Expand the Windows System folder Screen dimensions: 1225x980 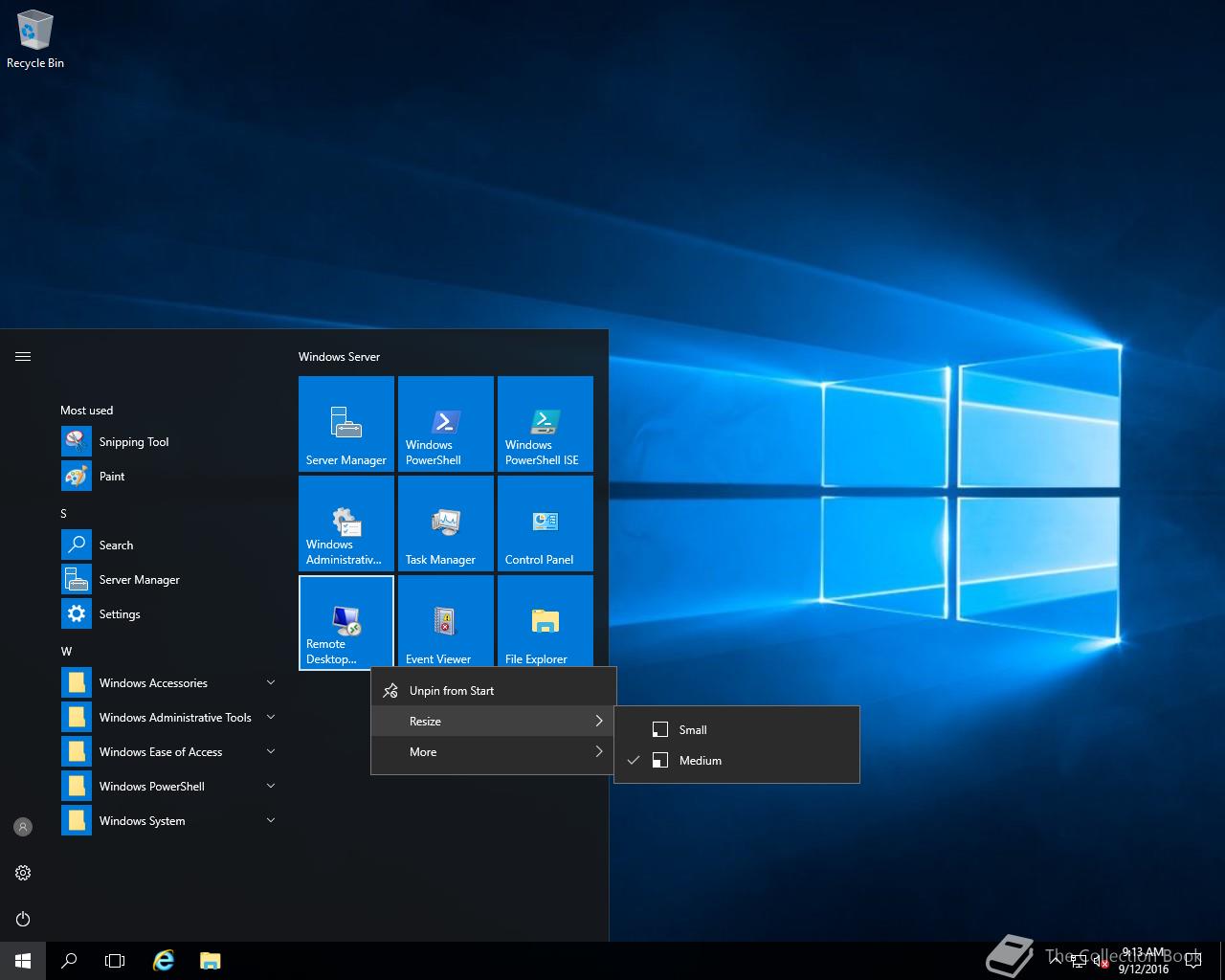pos(168,821)
